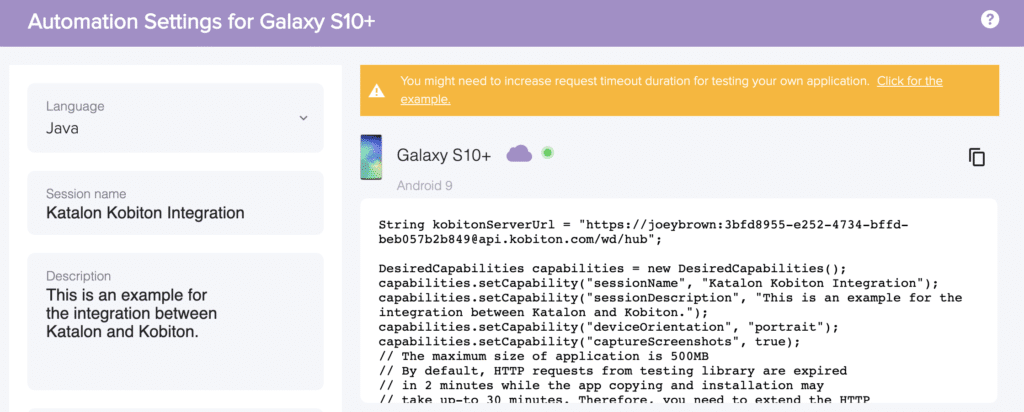This screenshot has width=1024, height=412.
Task: Click the green online status dot
Action: click(547, 153)
